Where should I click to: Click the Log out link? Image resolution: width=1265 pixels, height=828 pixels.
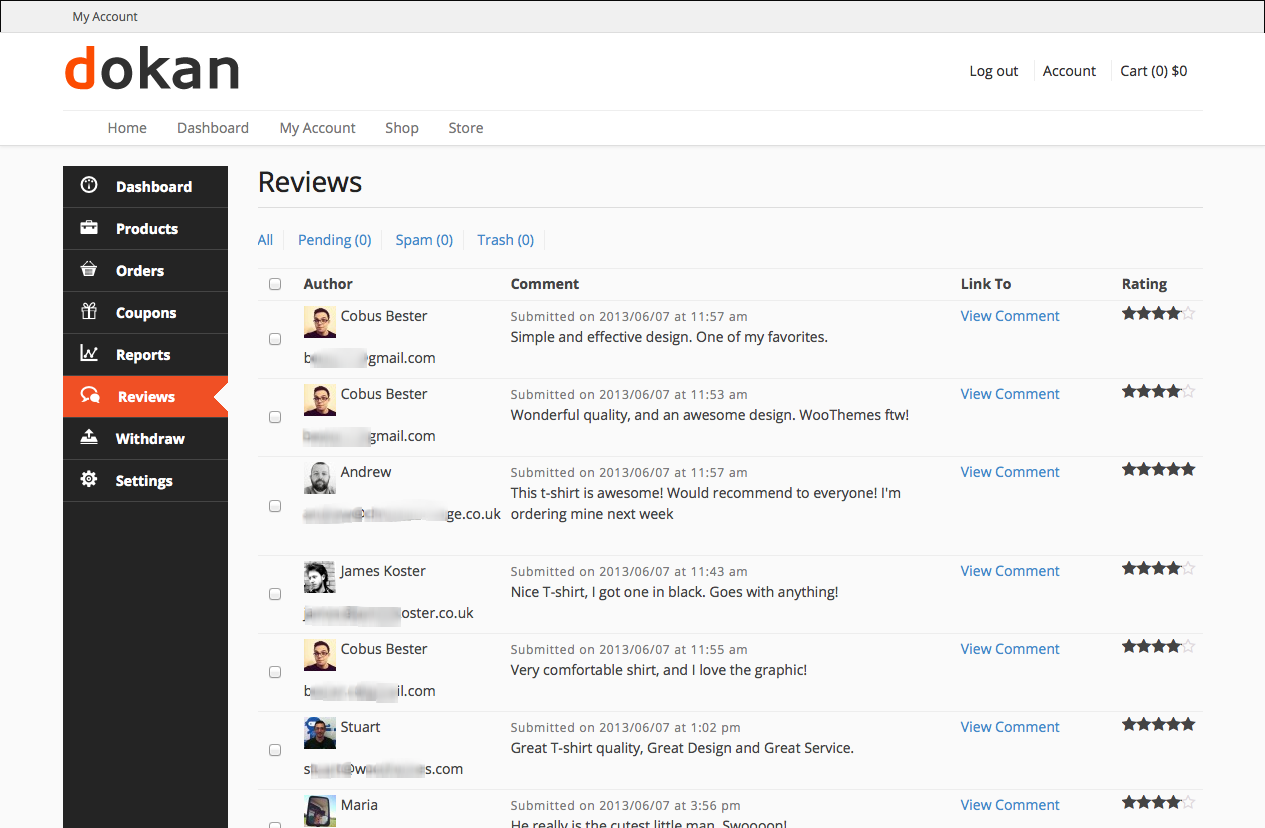click(993, 71)
